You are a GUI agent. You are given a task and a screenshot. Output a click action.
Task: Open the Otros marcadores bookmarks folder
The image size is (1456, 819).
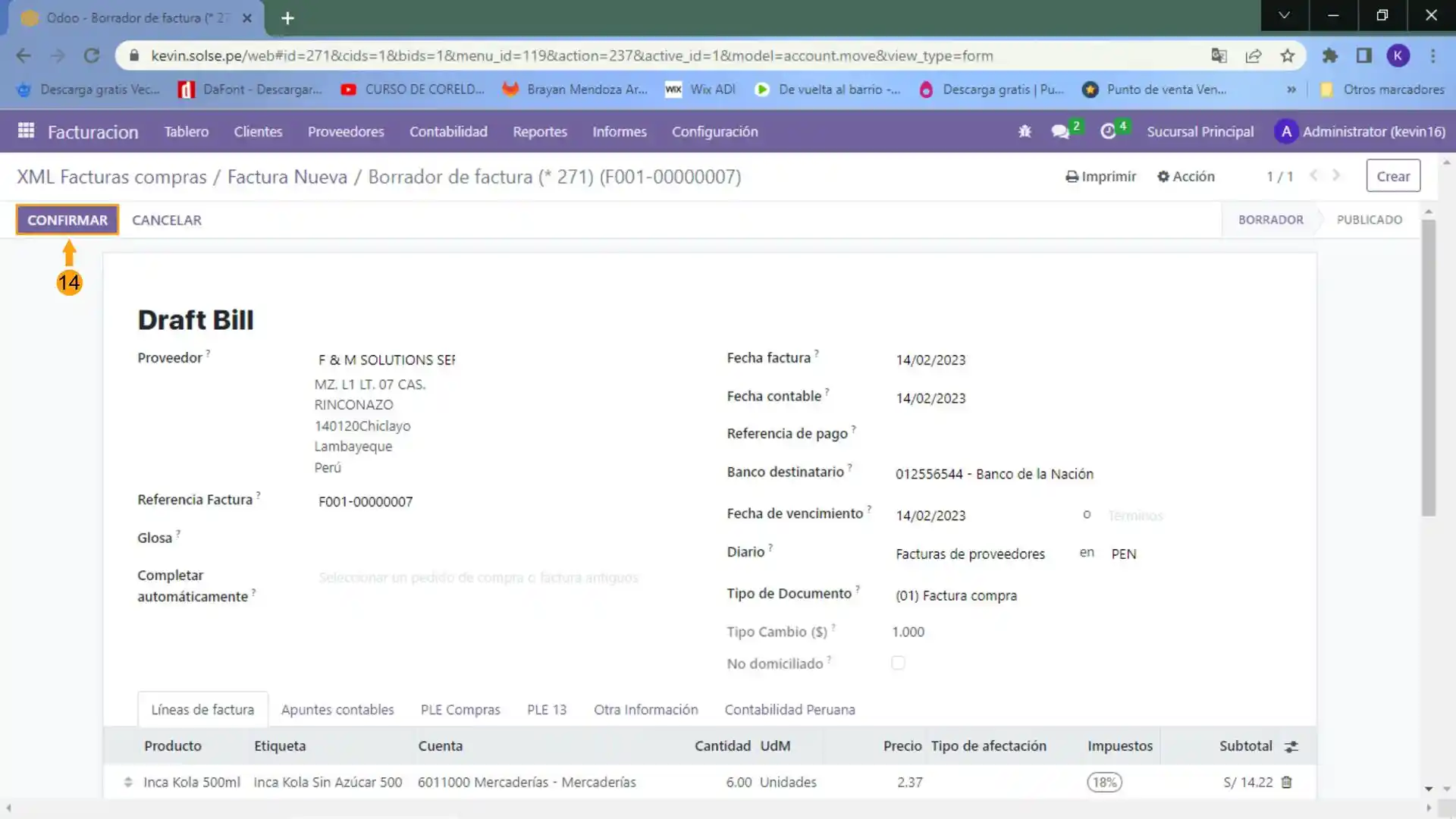tap(1382, 89)
